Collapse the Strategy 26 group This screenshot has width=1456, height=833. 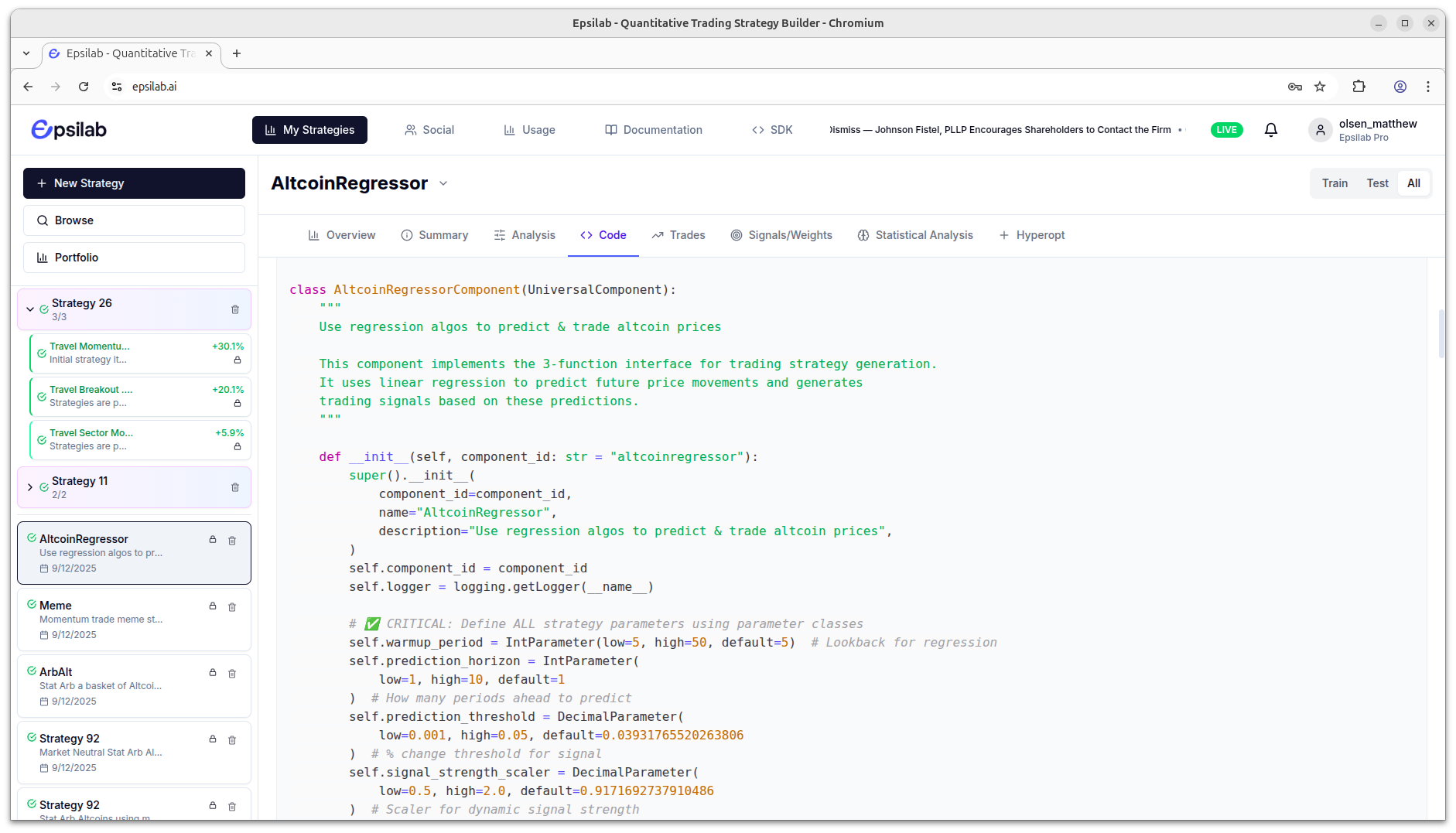pyautogui.click(x=30, y=309)
